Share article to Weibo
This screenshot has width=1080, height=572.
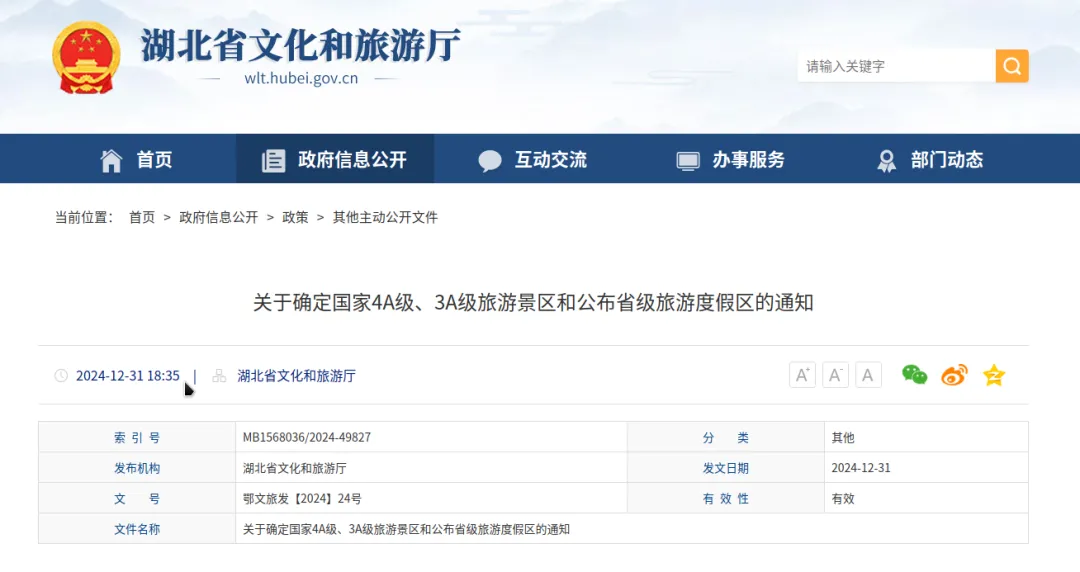tap(954, 375)
